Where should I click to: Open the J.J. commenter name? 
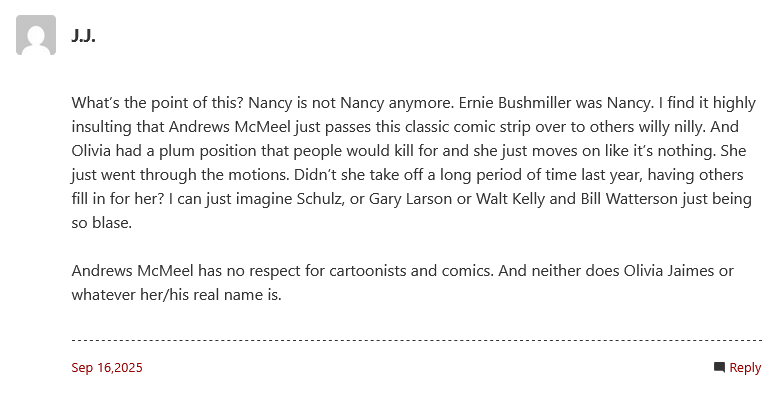click(83, 35)
